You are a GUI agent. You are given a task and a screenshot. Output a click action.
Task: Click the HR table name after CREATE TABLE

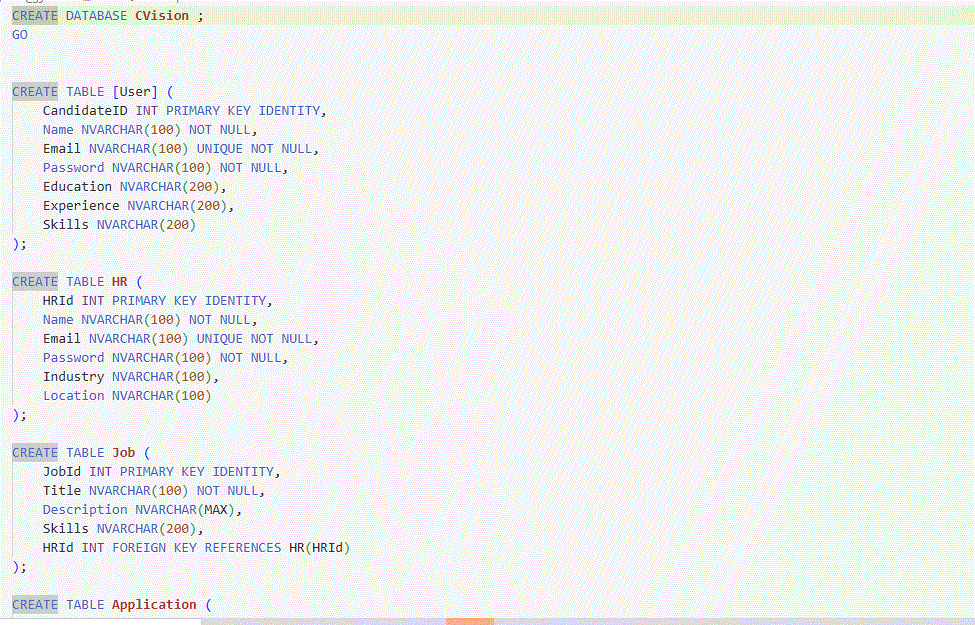pos(119,282)
